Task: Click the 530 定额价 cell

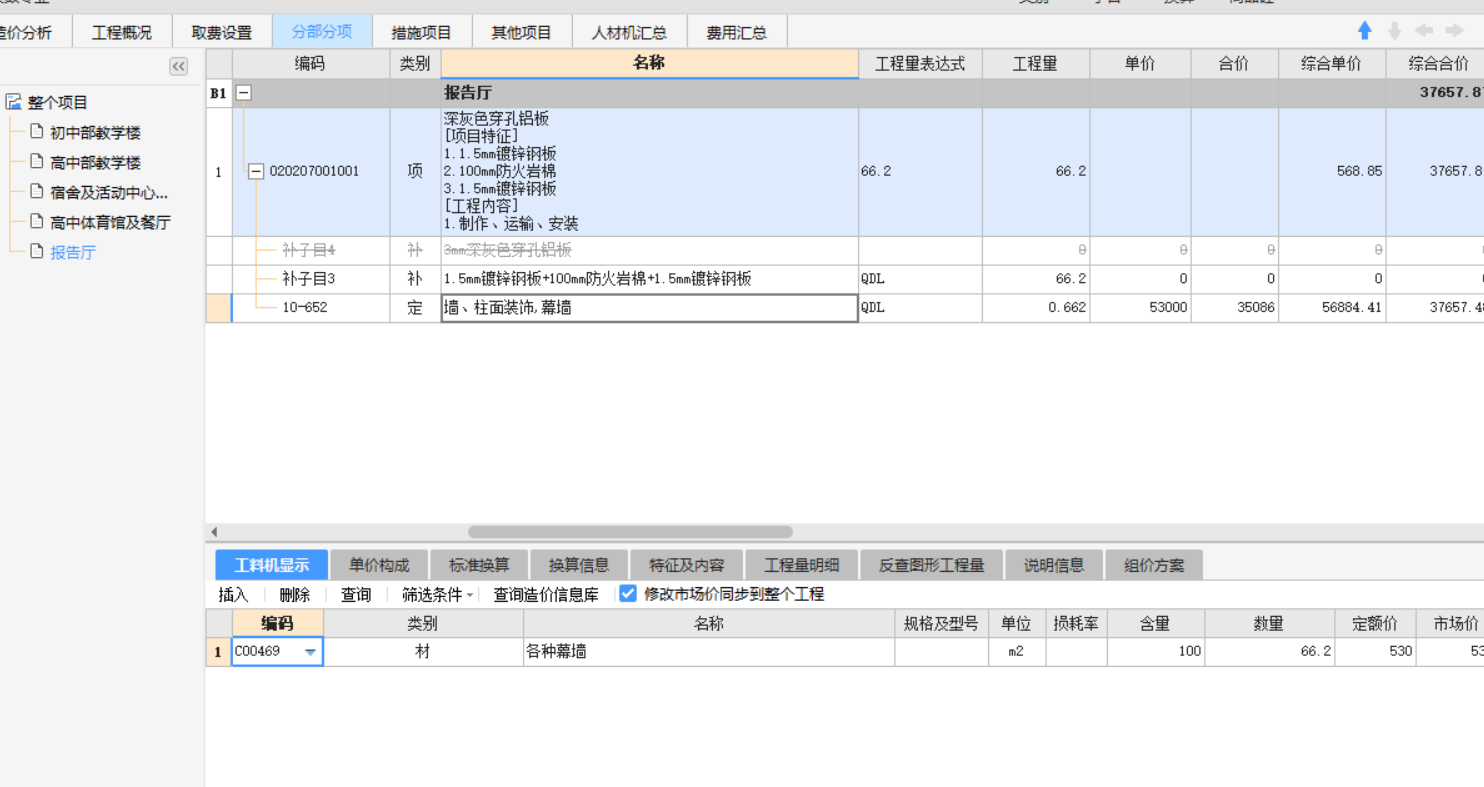Action: point(1375,652)
